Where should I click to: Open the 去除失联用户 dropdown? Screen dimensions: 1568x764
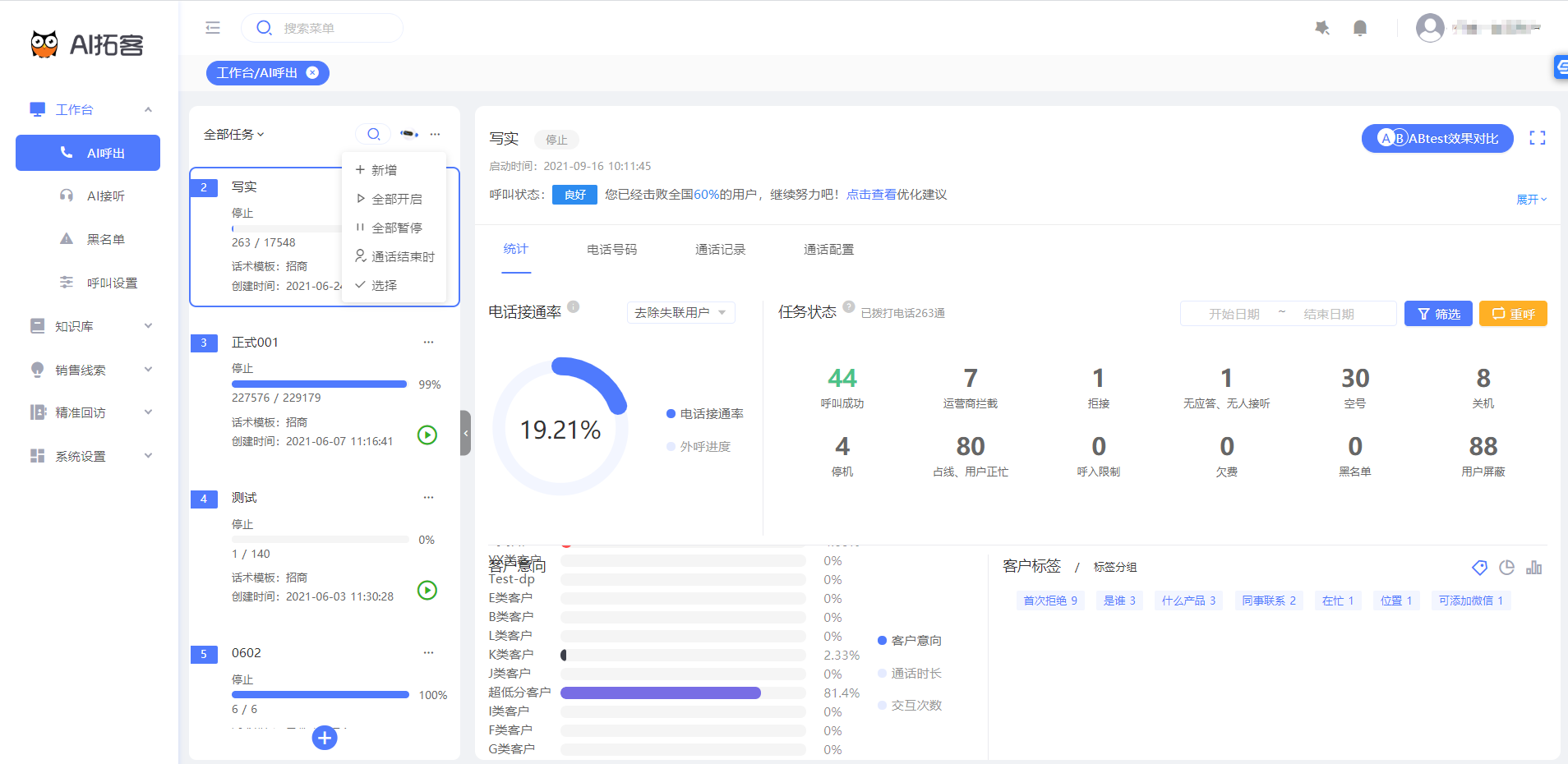point(680,313)
